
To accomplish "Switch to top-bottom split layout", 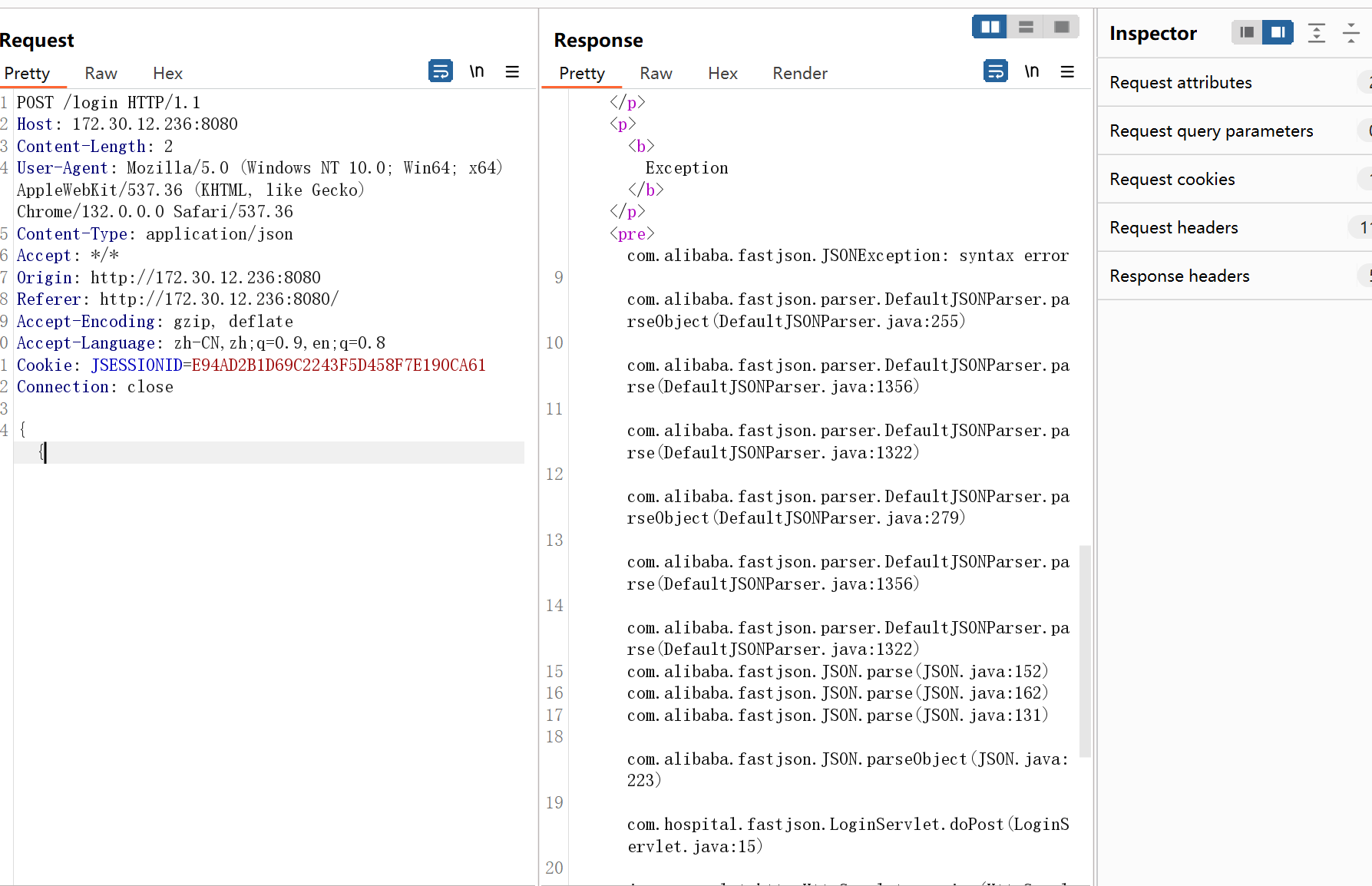I will (x=1026, y=27).
